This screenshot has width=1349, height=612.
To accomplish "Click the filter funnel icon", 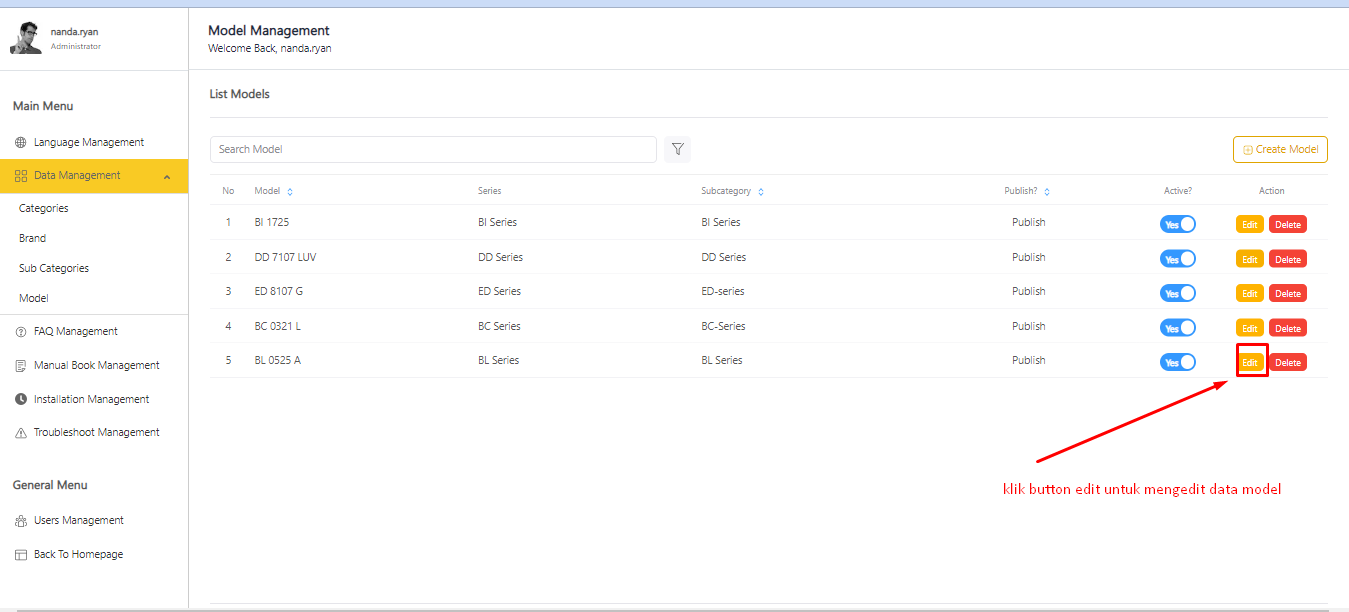I will point(677,149).
